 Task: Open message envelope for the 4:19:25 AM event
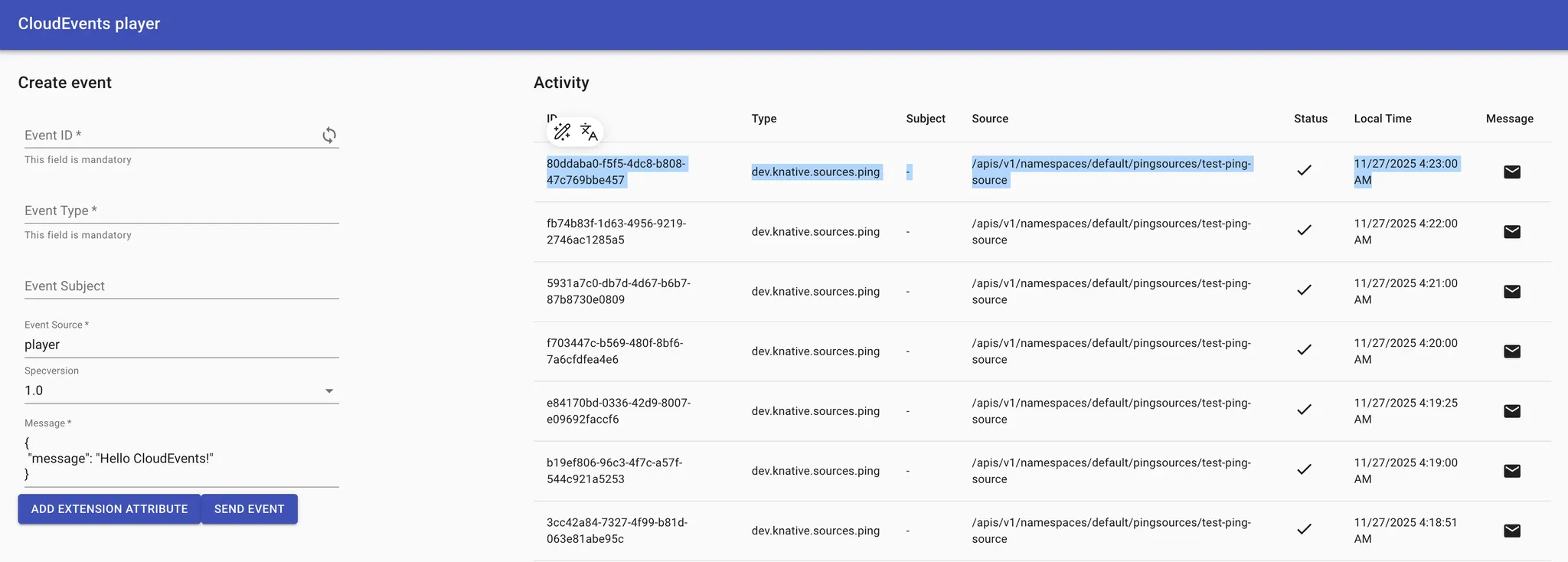(1511, 411)
